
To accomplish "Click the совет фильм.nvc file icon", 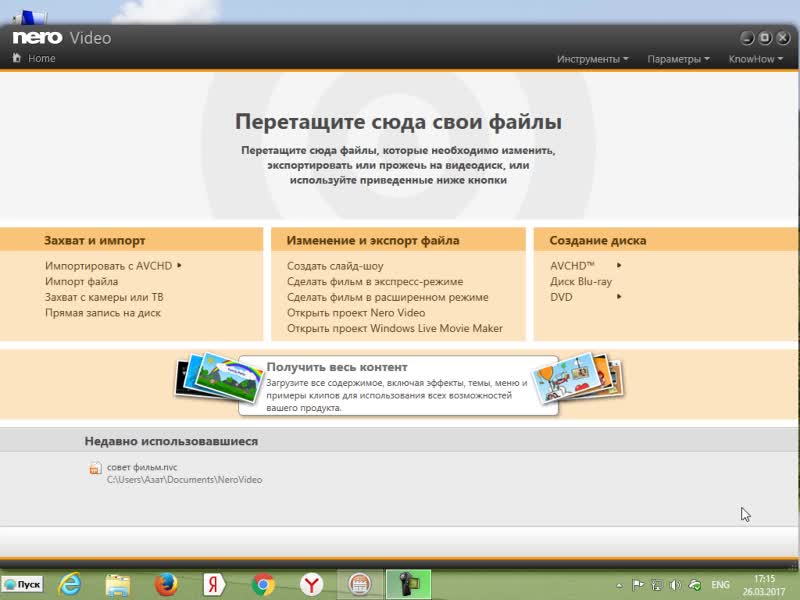I will pos(95,468).
